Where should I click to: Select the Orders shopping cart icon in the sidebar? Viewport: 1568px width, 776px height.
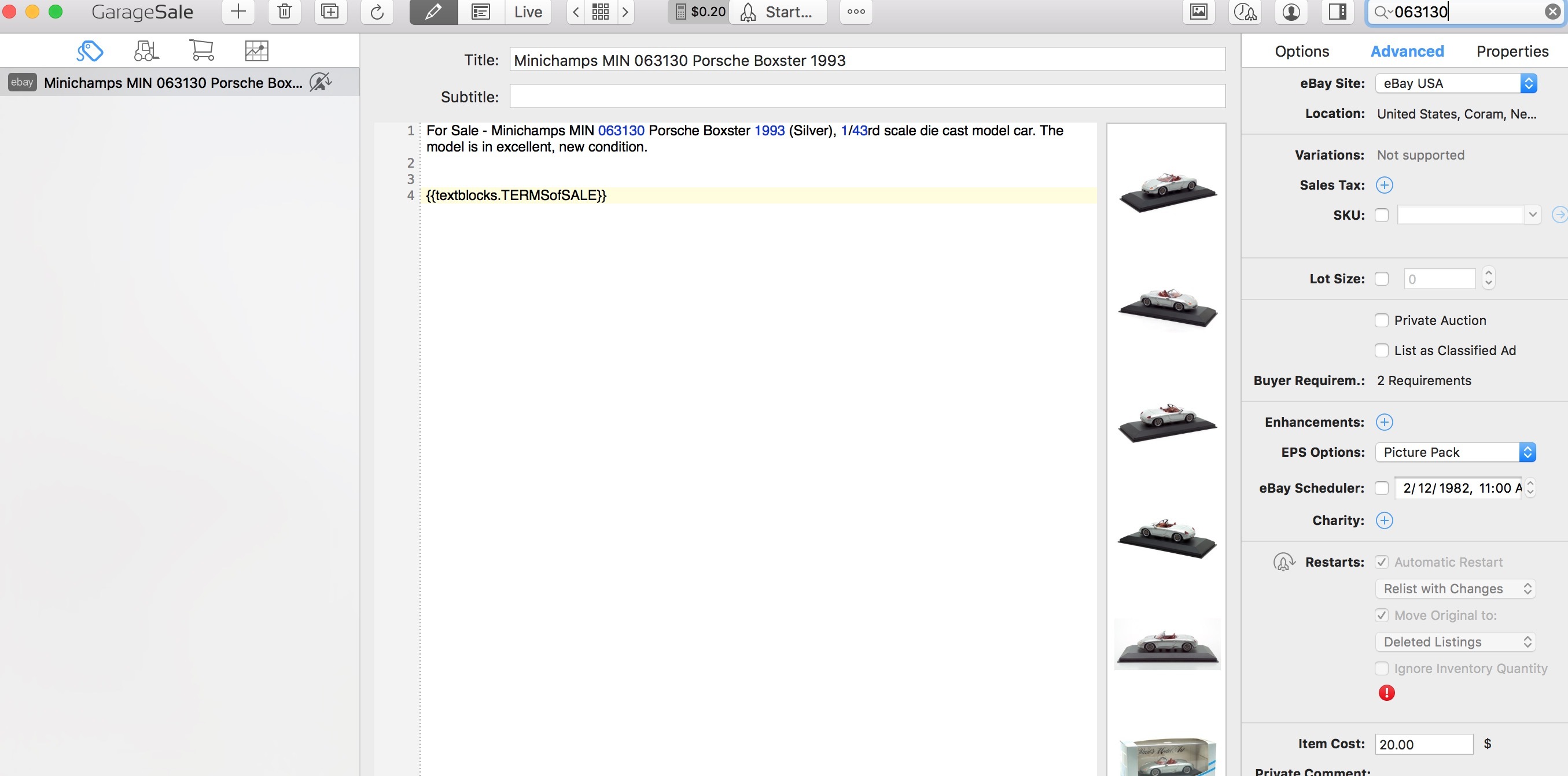point(201,50)
